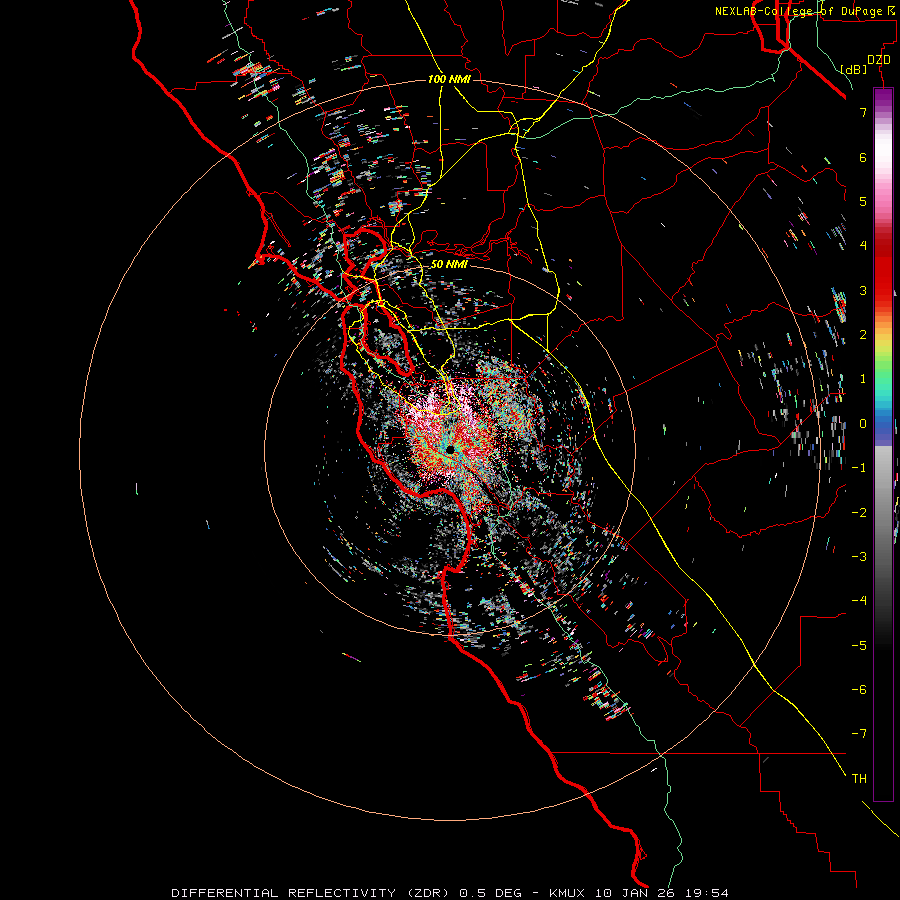
Task: Click the TH threshold label on scale
Action: [859, 779]
